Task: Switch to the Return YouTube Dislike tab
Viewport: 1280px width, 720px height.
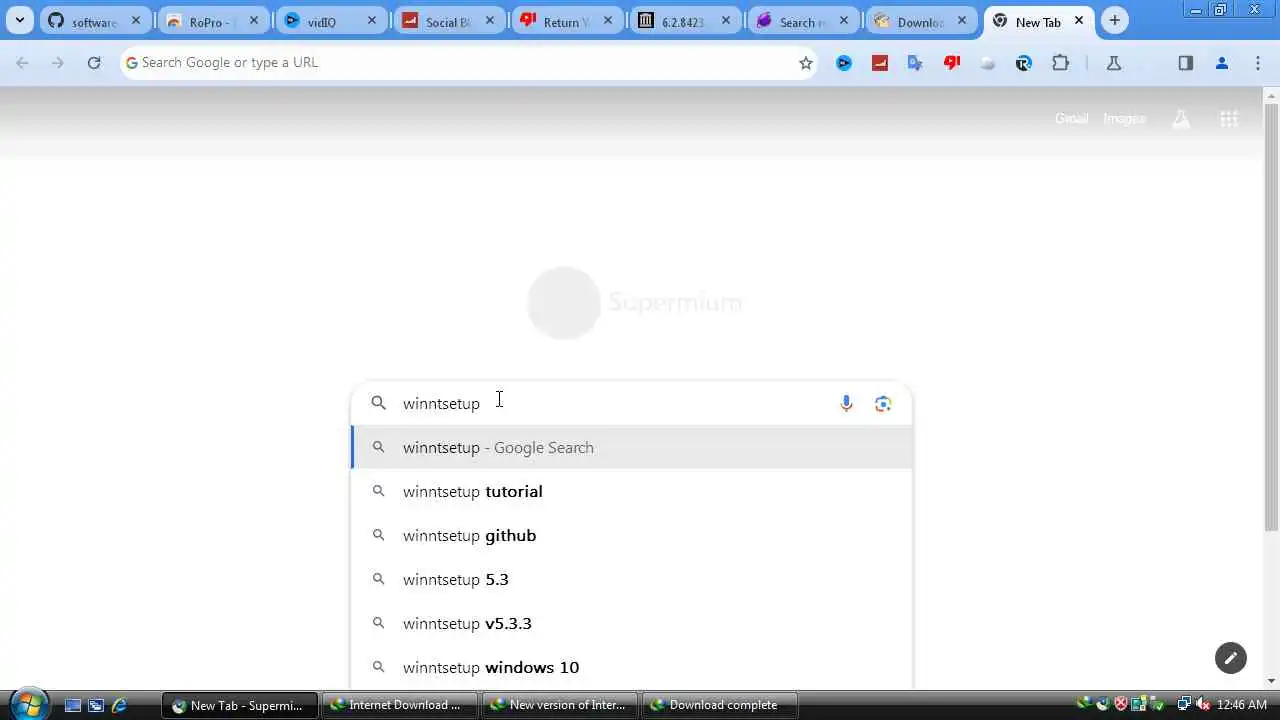Action: tap(567, 21)
